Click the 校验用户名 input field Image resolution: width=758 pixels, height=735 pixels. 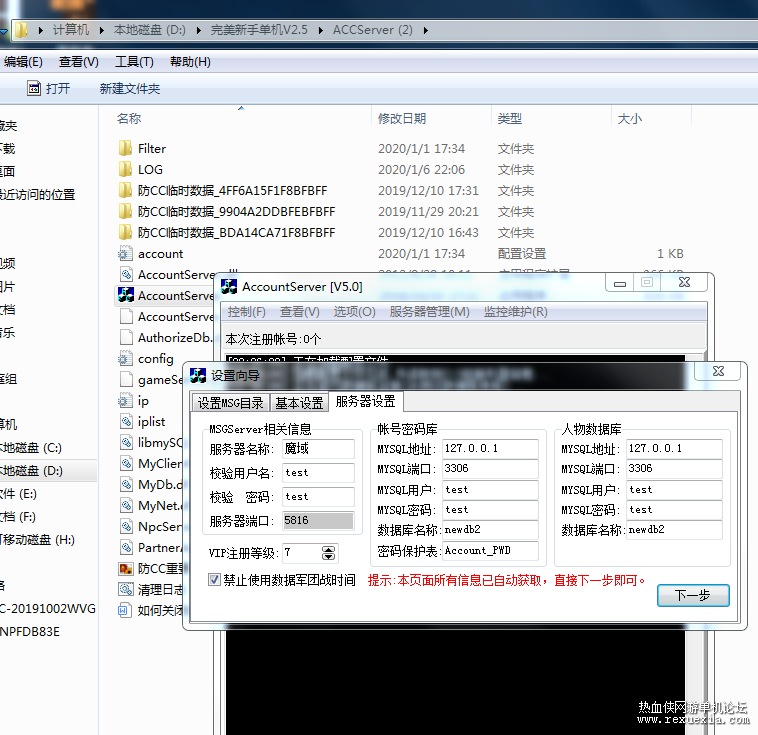[318, 472]
